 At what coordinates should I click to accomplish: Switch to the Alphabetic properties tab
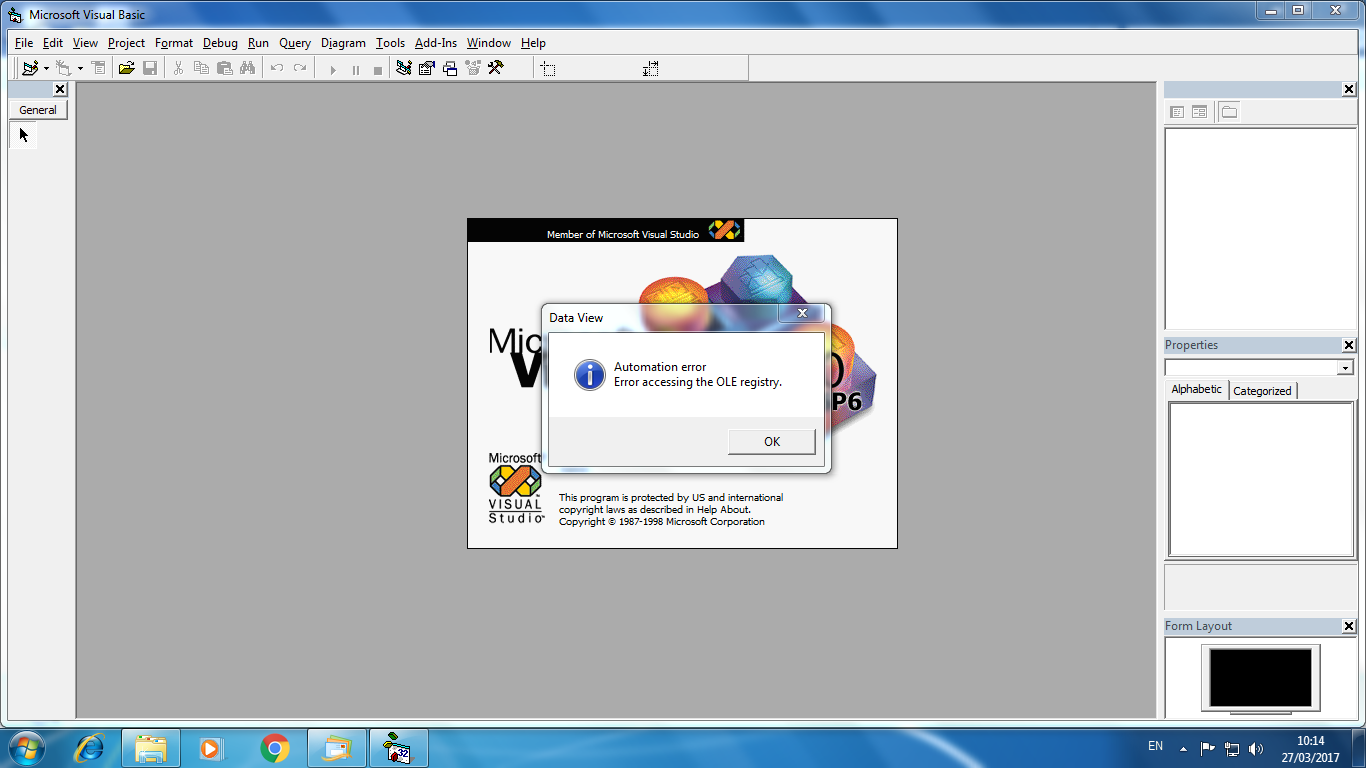(1197, 389)
